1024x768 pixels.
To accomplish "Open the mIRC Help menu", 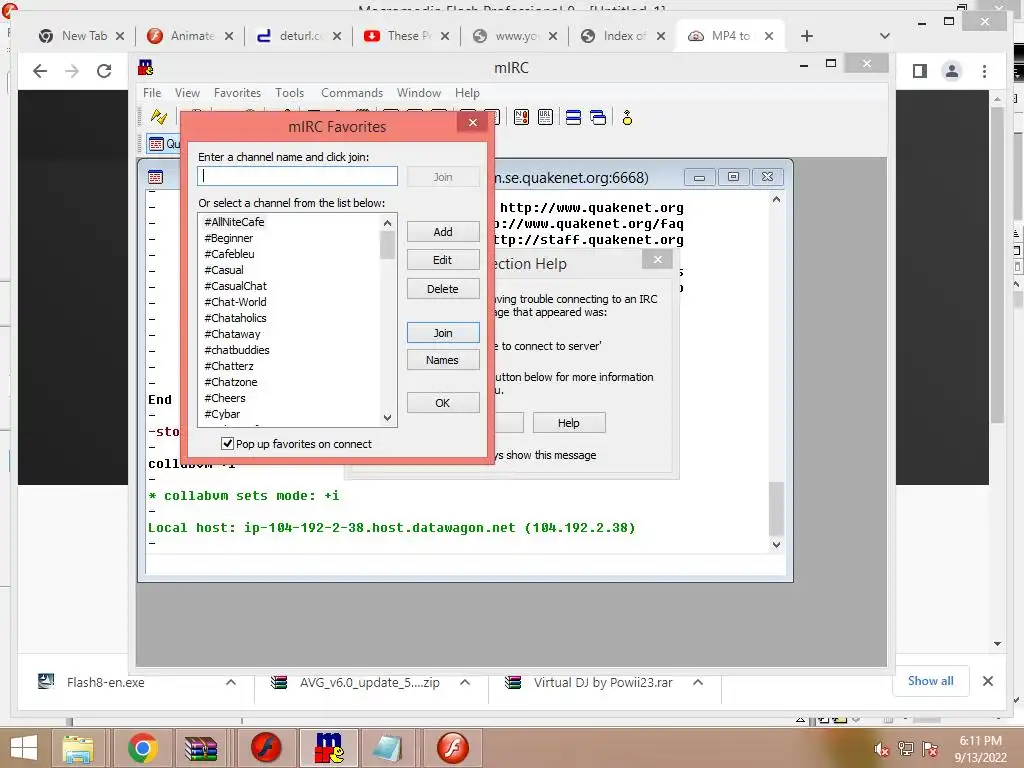I will click(467, 93).
